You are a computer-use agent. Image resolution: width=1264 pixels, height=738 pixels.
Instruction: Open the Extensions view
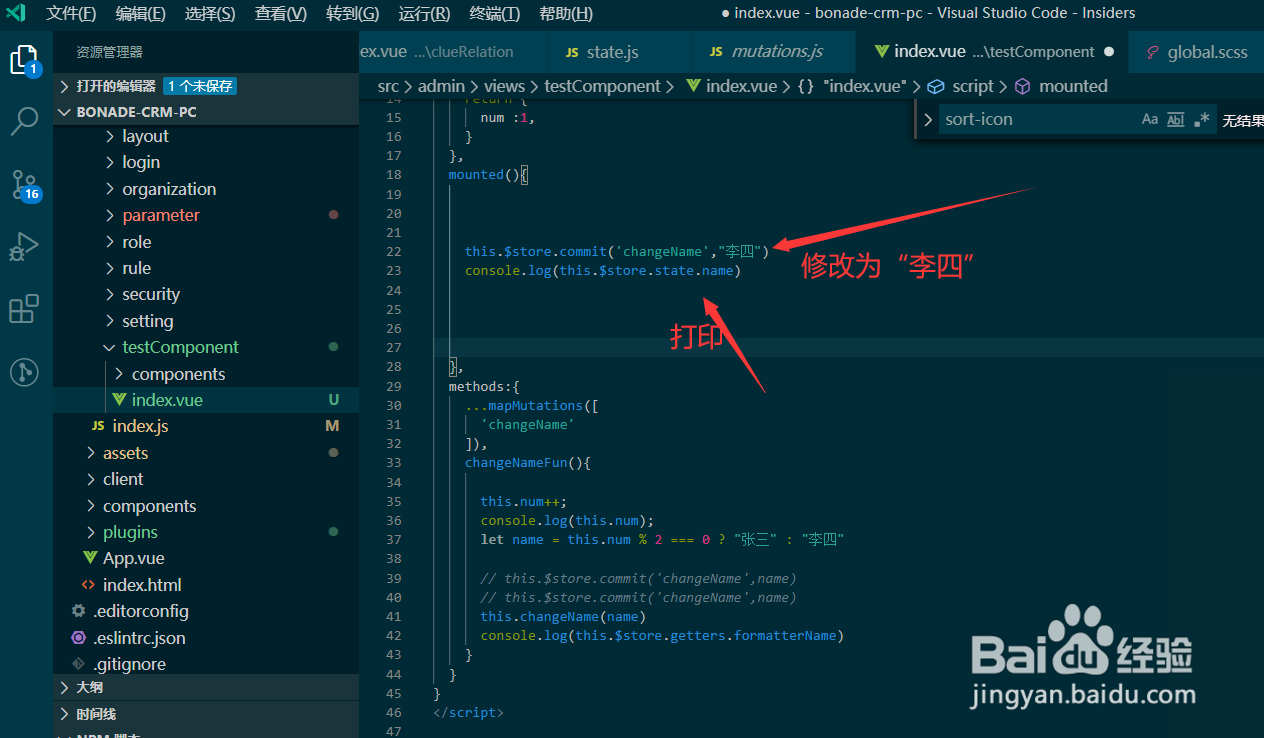pos(25,309)
